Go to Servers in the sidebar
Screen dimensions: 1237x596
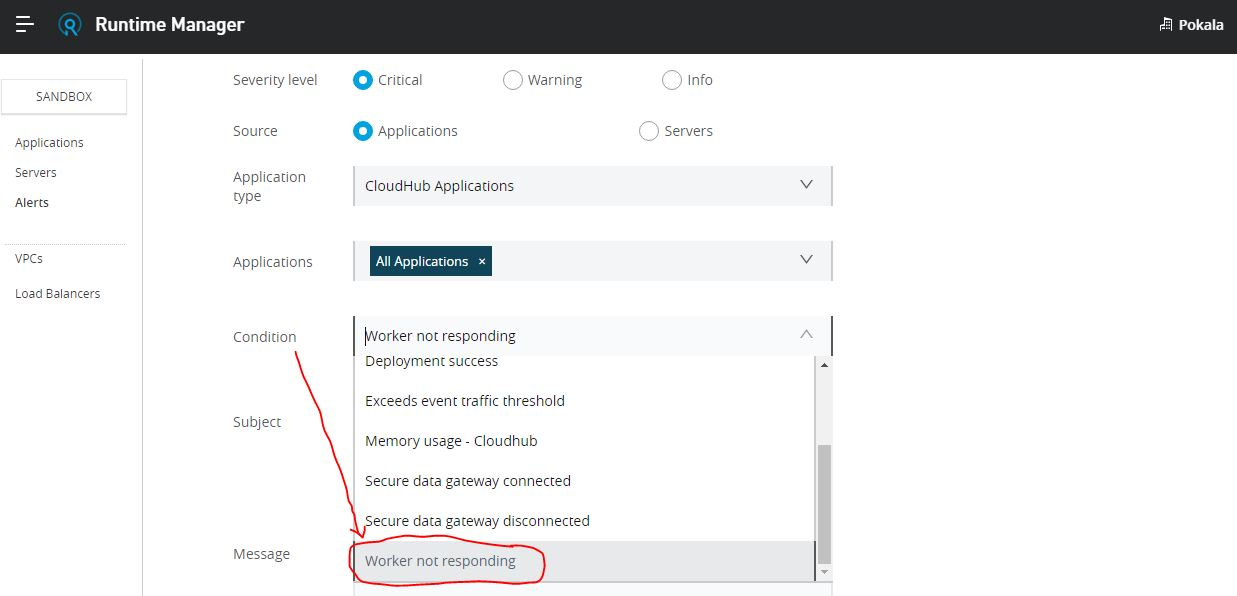(x=36, y=173)
